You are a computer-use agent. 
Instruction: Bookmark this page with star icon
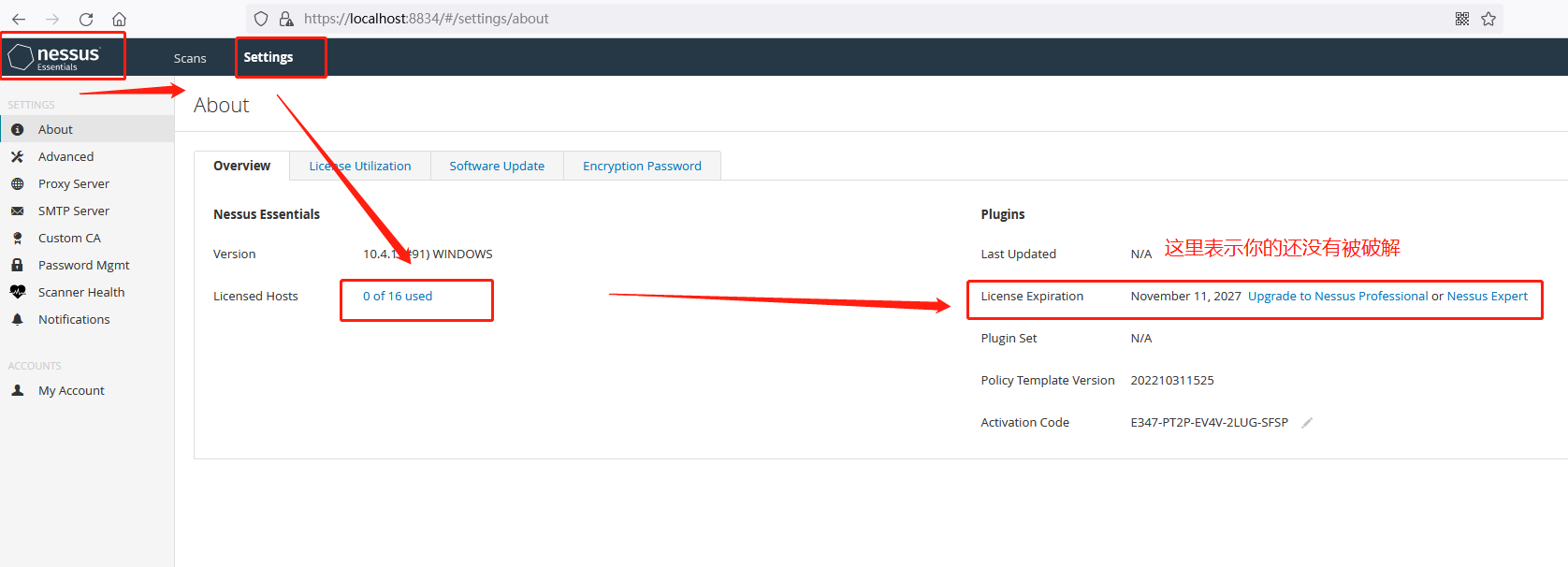1488,19
